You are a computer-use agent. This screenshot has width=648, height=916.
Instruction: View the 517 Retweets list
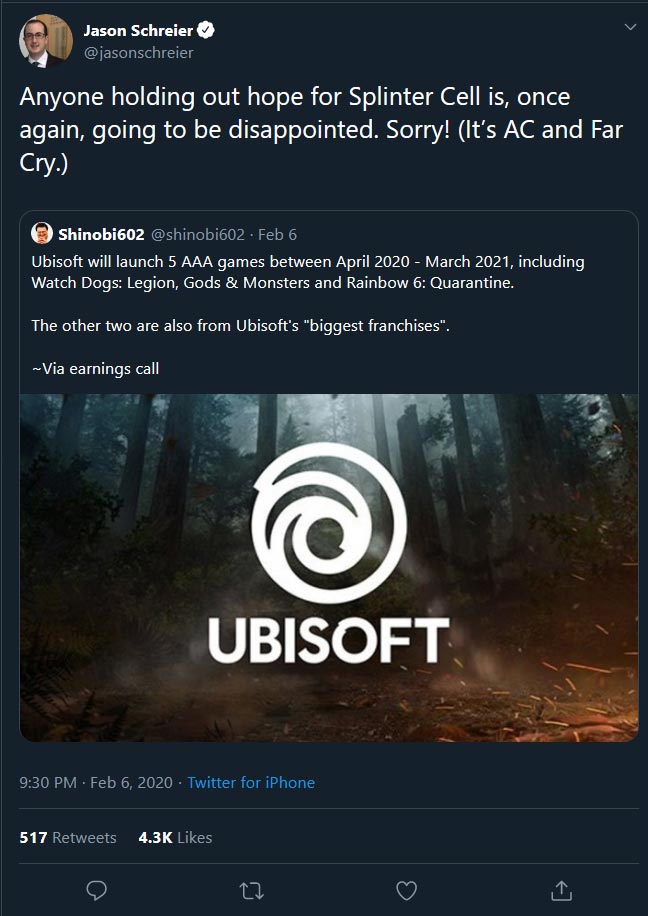tap(68, 837)
